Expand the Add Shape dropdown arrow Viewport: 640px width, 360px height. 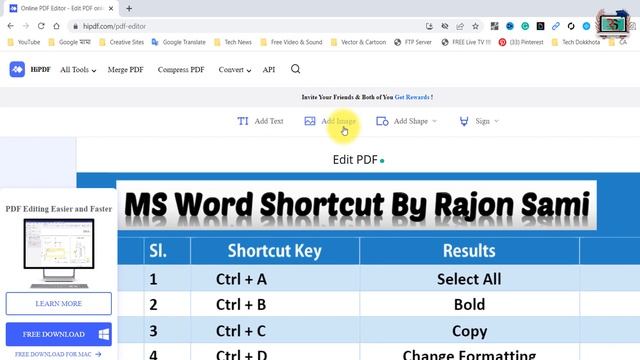[434, 121]
